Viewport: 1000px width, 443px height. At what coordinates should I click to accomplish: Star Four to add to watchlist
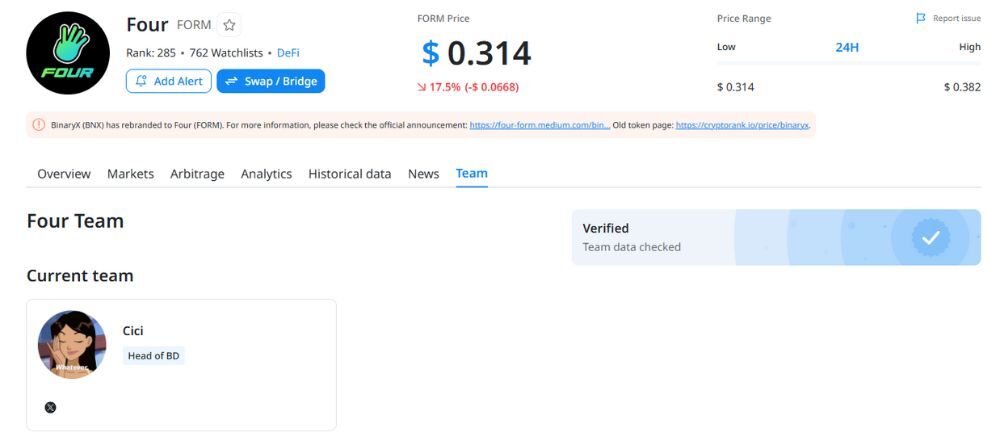(x=229, y=25)
